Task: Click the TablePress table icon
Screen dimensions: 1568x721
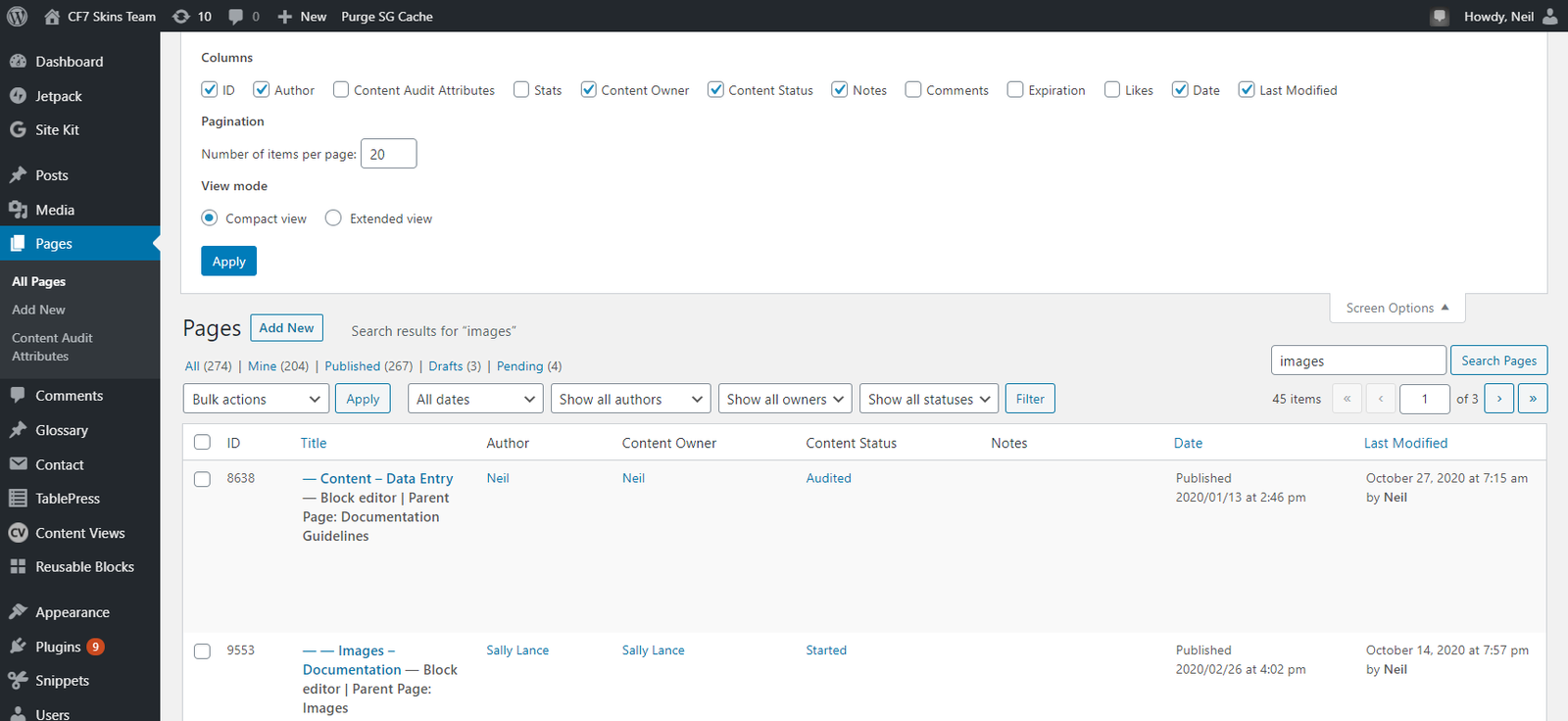Action: point(18,499)
